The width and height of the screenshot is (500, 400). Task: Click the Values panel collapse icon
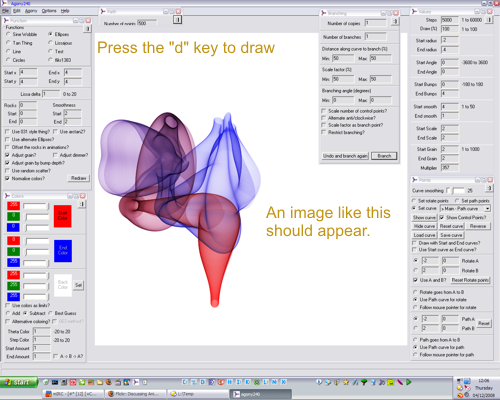[x=489, y=20]
